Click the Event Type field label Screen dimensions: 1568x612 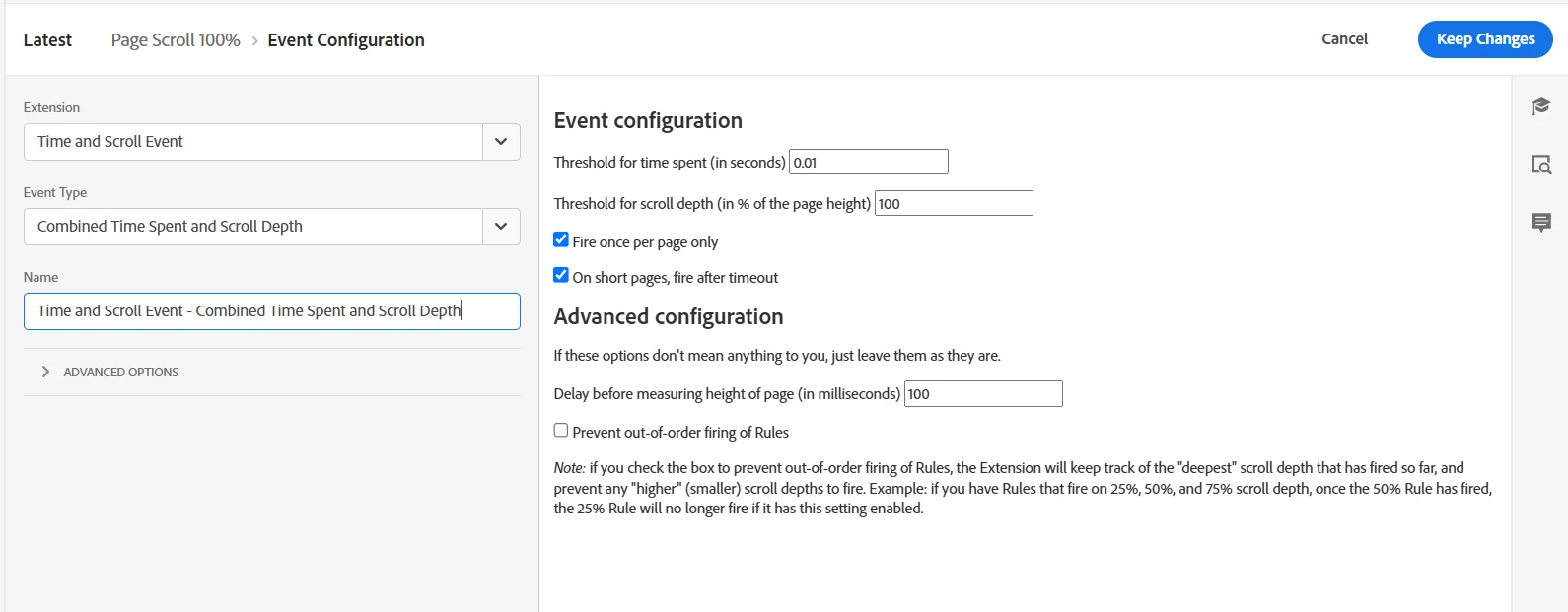pyautogui.click(x=55, y=192)
